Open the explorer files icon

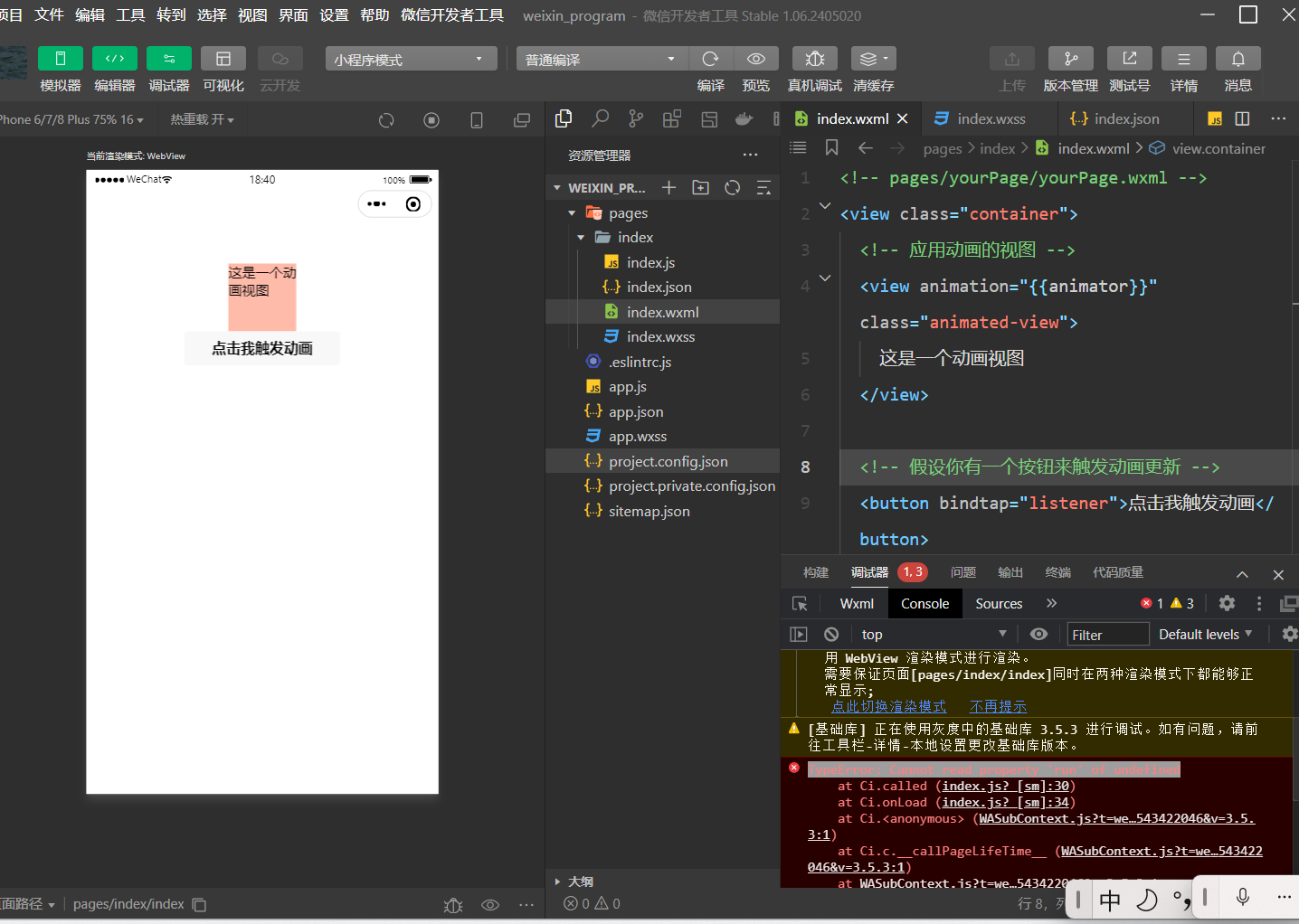coord(564,118)
